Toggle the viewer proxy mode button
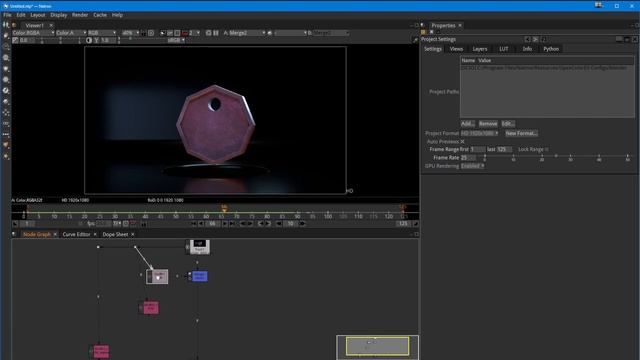Viewport: 640px width, 360px height. point(184,33)
